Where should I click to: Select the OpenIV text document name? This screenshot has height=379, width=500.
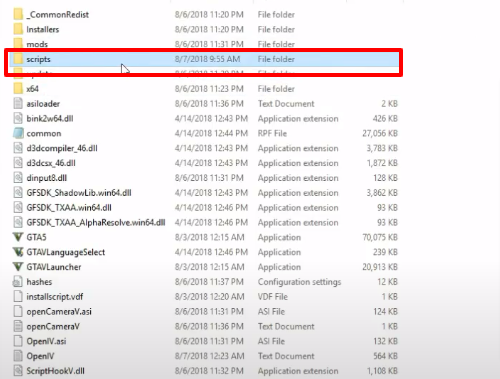coord(40,356)
